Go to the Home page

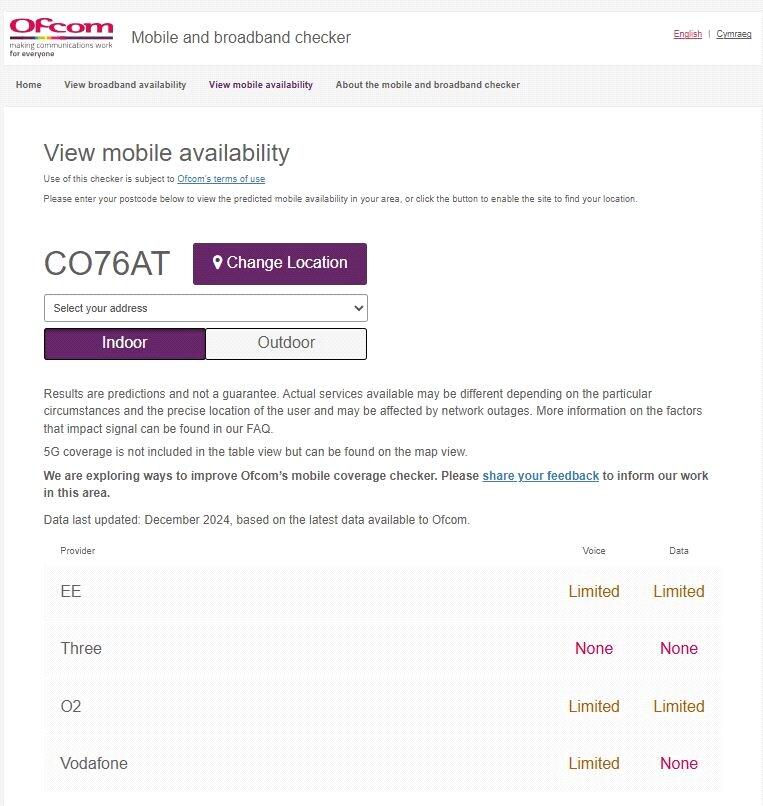29,85
